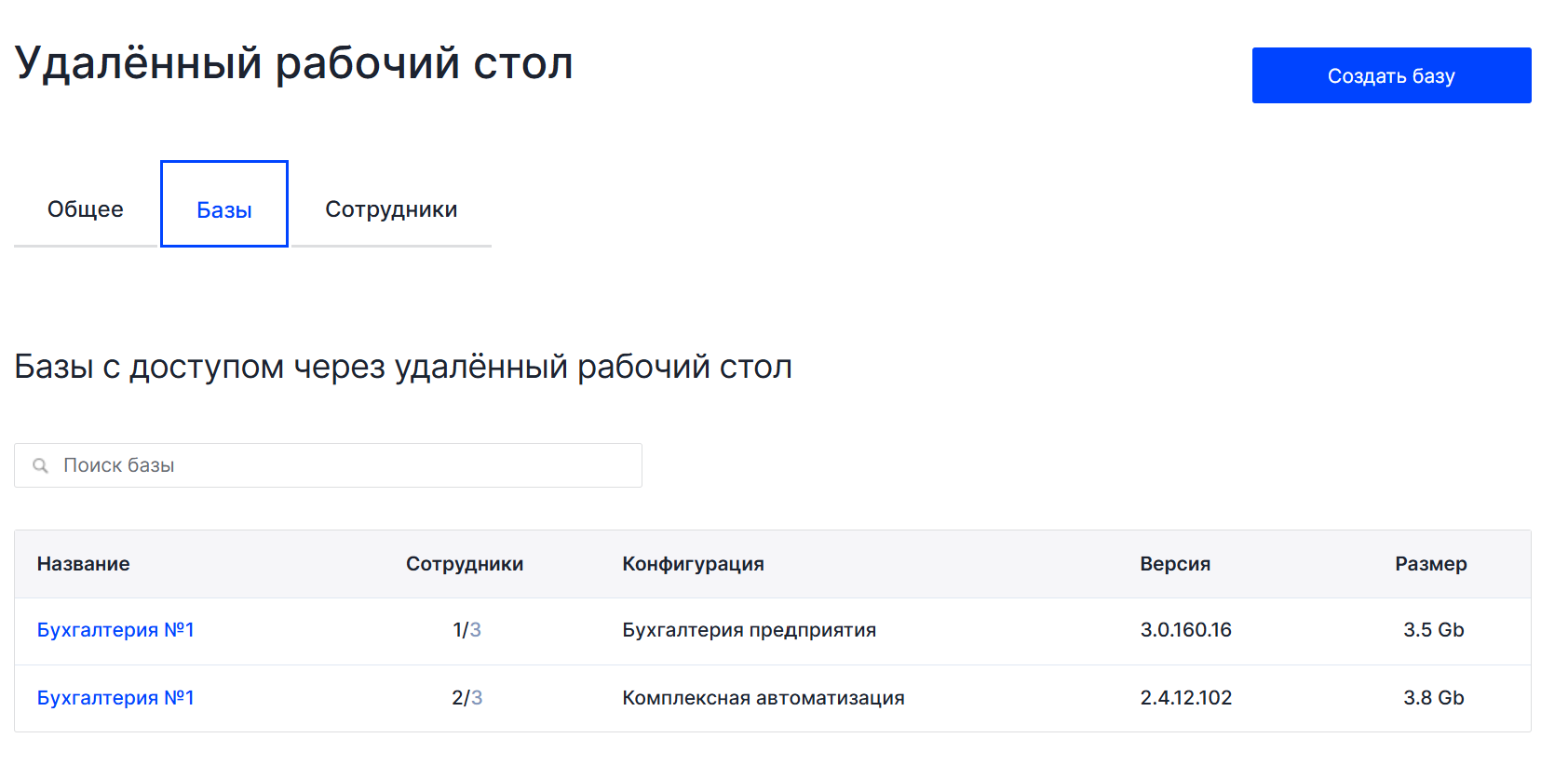1568x765 pixels.
Task: Select the Комплексная автоматизация configuration cell
Action: tap(763, 698)
